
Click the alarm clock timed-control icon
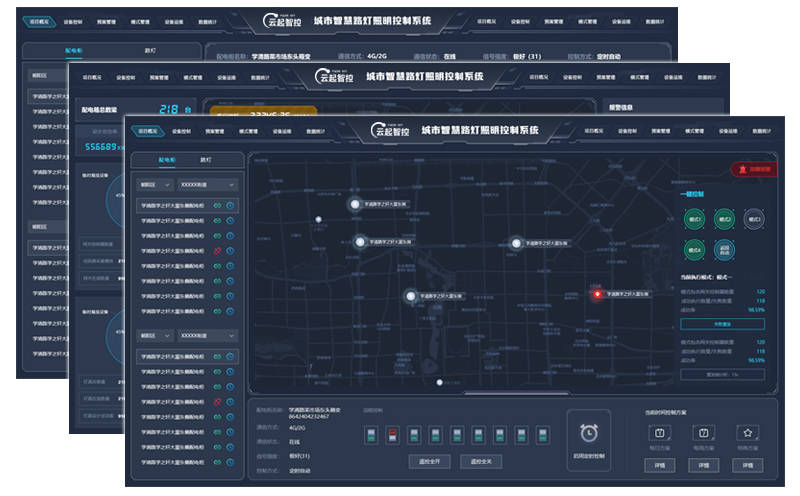(x=588, y=433)
